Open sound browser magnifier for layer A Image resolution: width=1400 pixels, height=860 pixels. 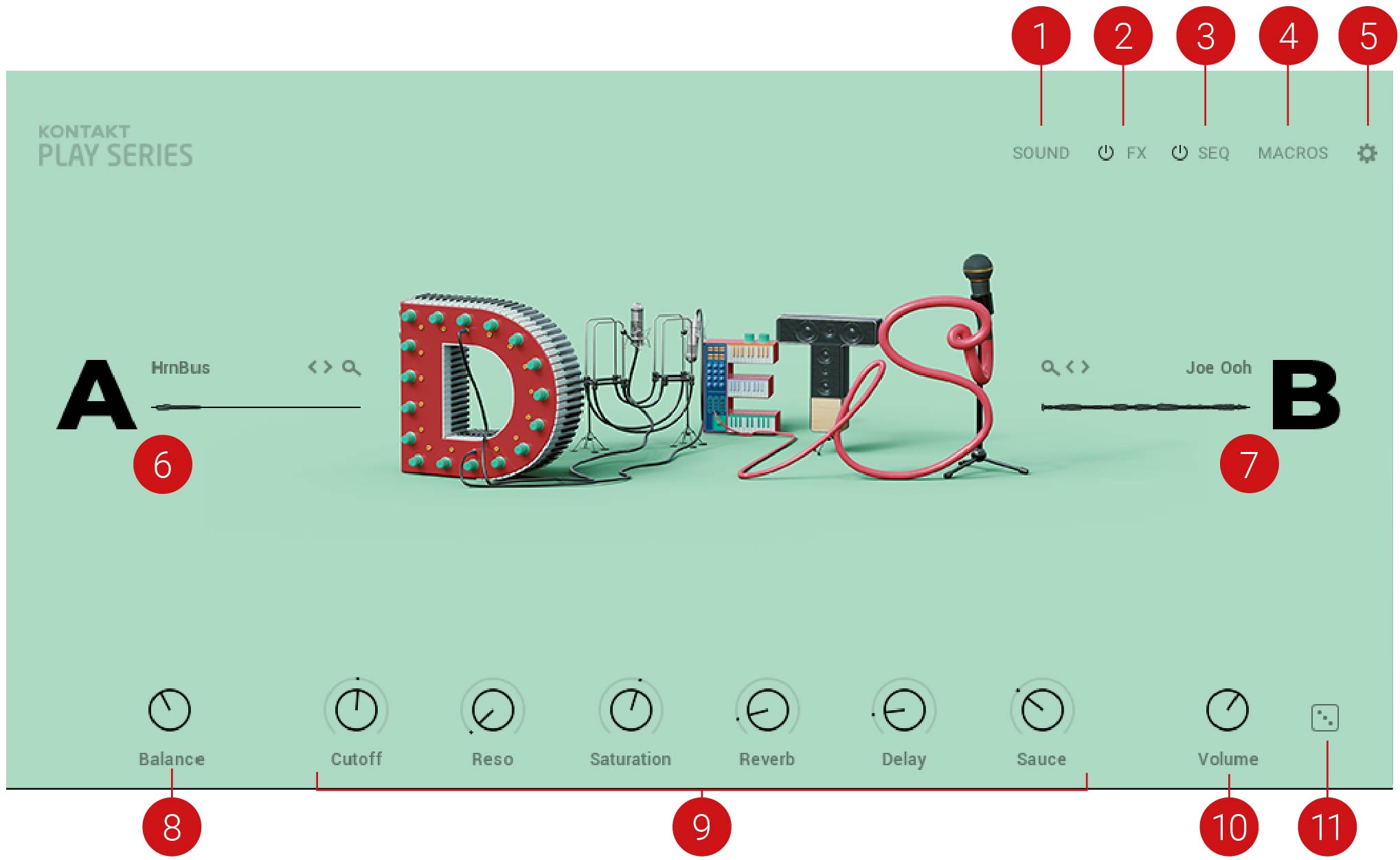pyautogui.click(x=351, y=368)
